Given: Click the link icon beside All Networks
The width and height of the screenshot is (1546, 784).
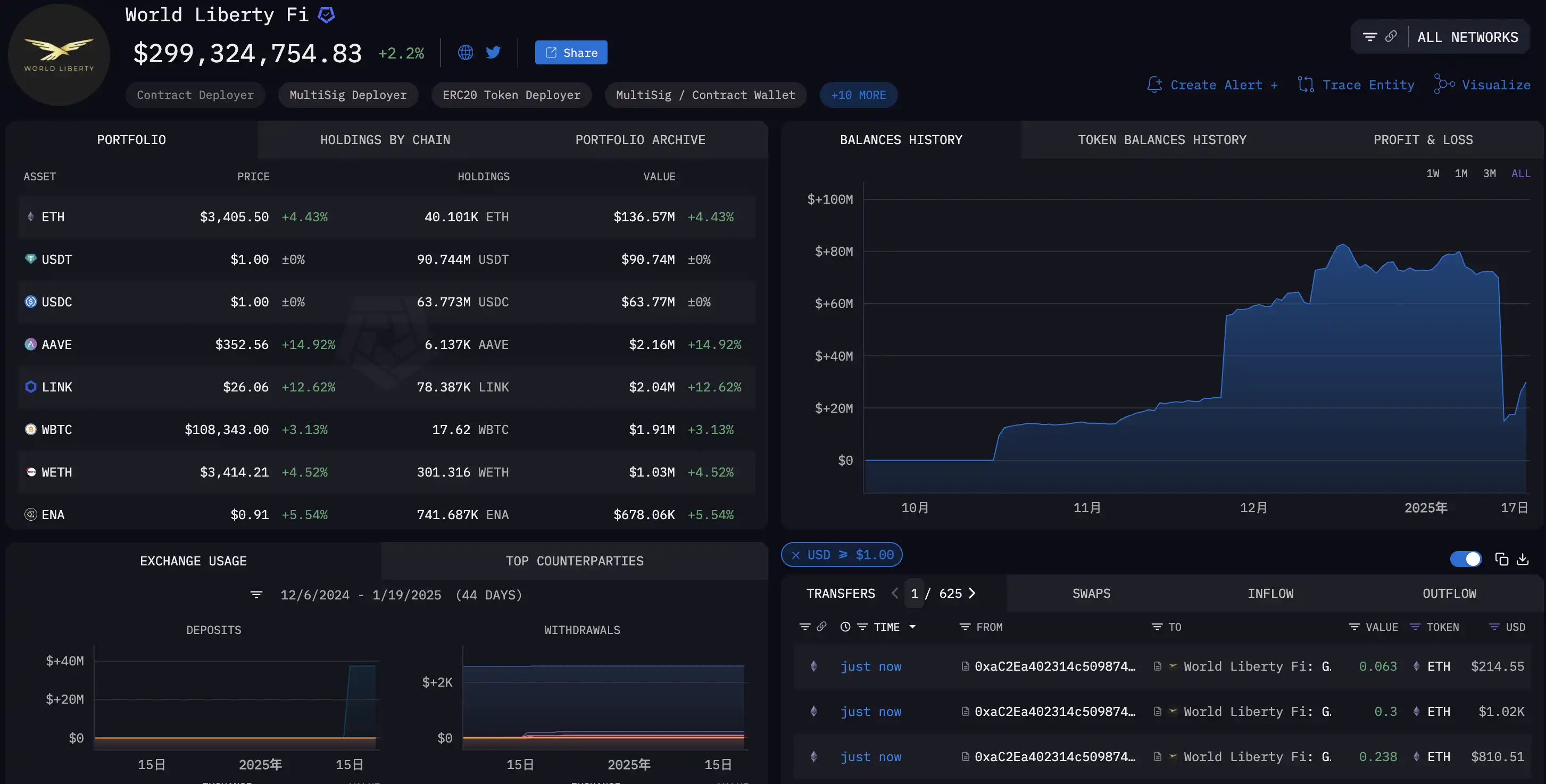Looking at the screenshot, I should (1391, 37).
